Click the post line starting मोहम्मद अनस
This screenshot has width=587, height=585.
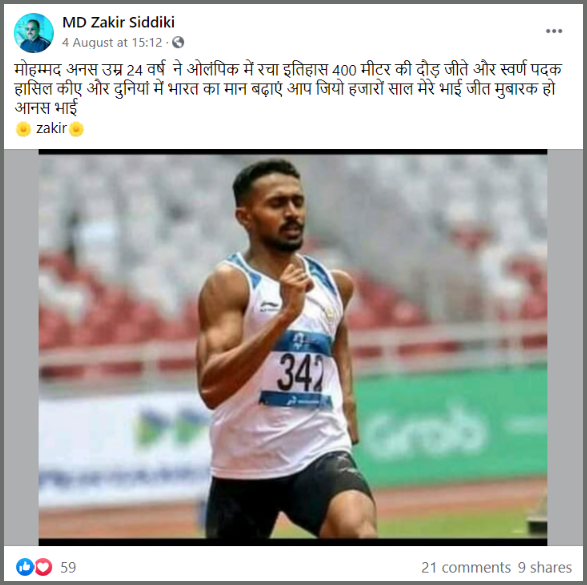coord(288,70)
